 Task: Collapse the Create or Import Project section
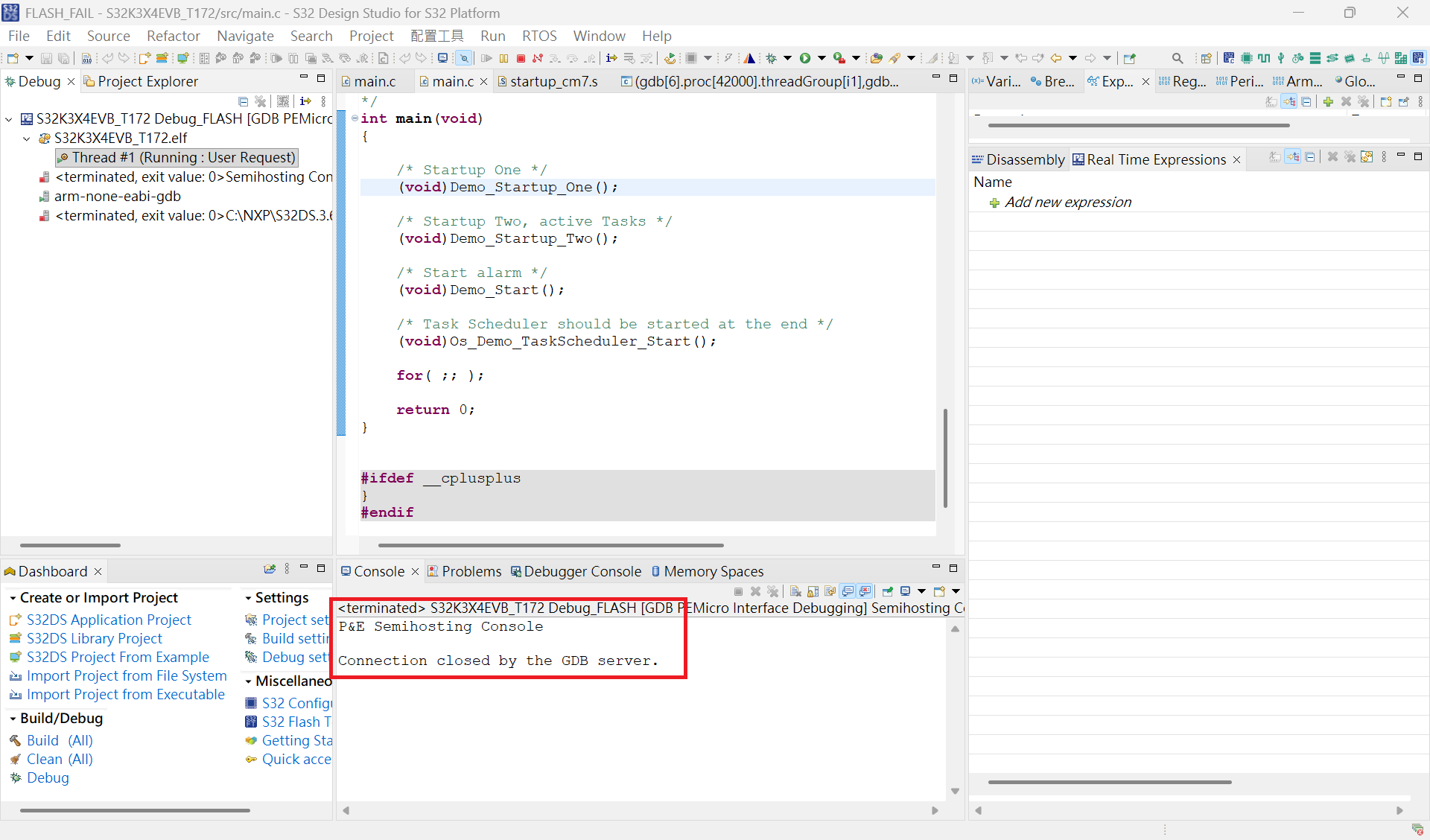point(13,598)
